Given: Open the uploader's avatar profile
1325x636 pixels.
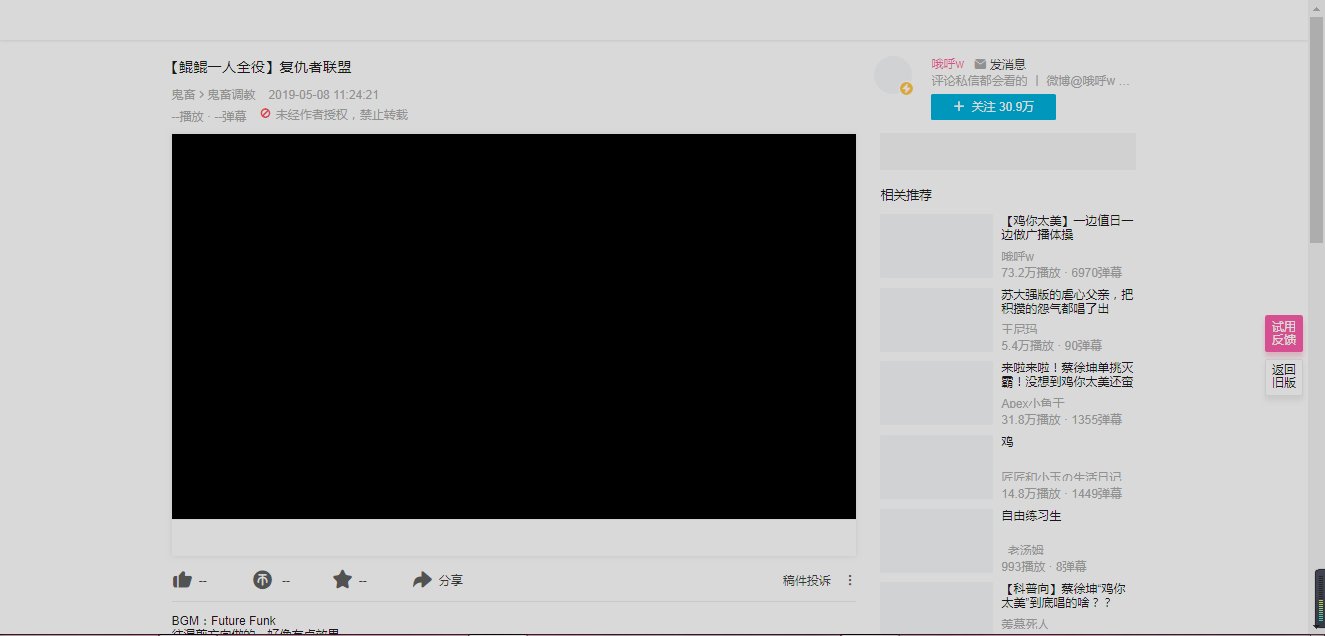Looking at the screenshot, I should [x=892, y=75].
